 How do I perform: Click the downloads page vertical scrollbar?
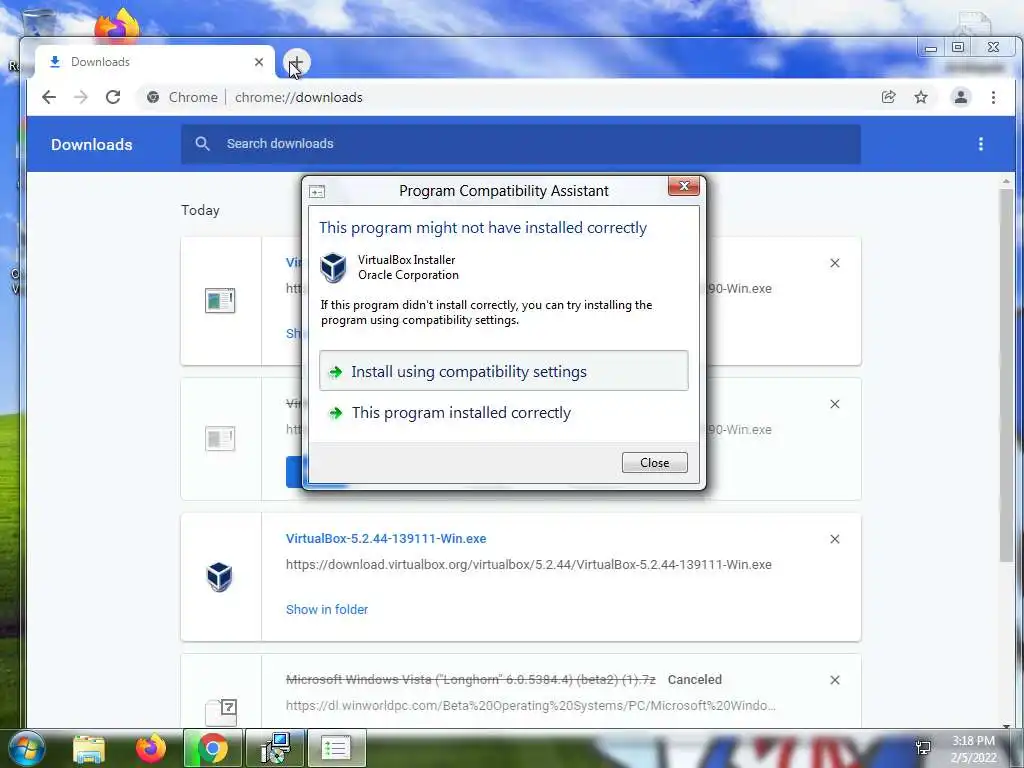1006,375
